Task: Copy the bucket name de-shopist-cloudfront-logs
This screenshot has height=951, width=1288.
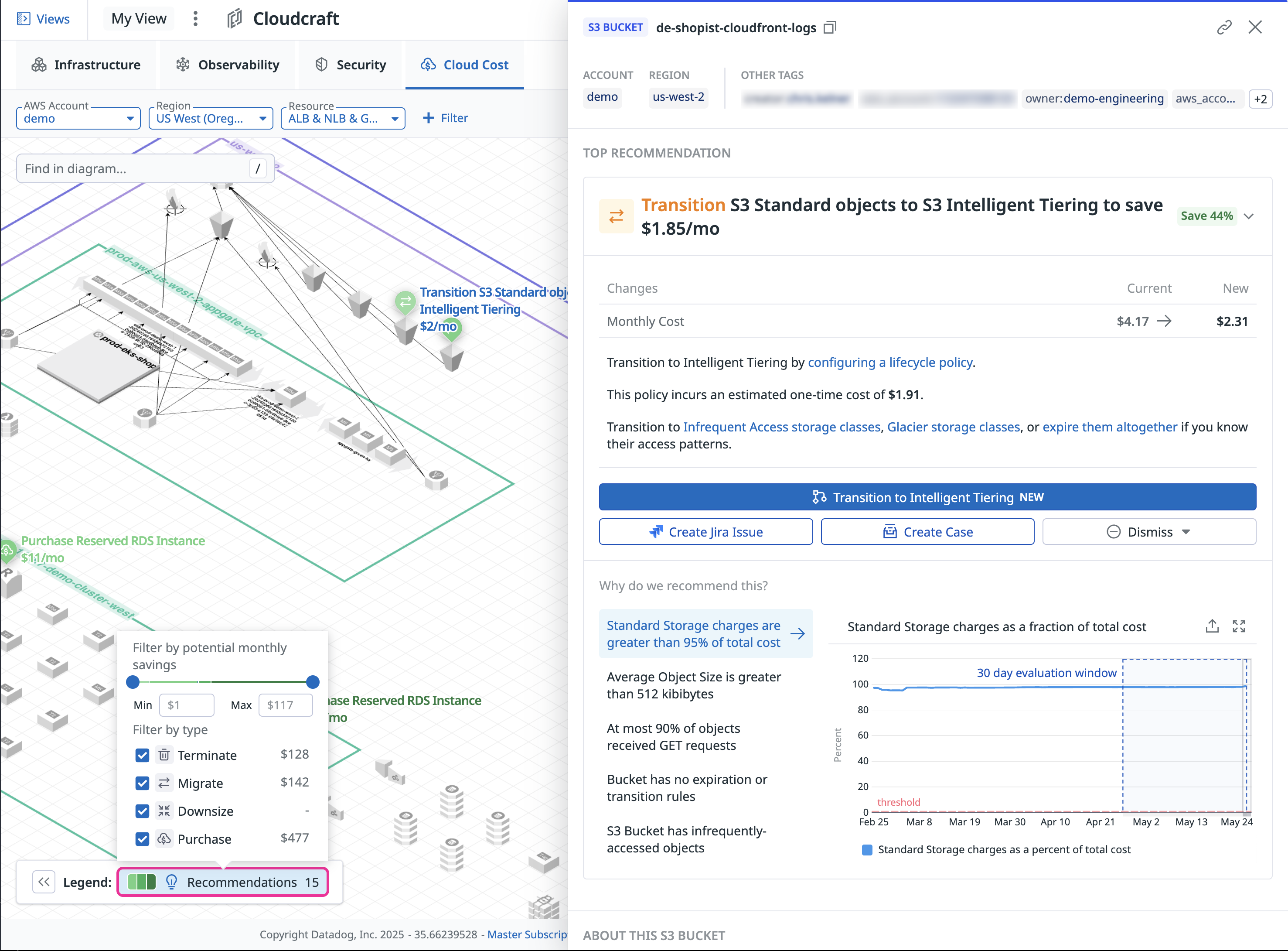Action: point(829,27)
